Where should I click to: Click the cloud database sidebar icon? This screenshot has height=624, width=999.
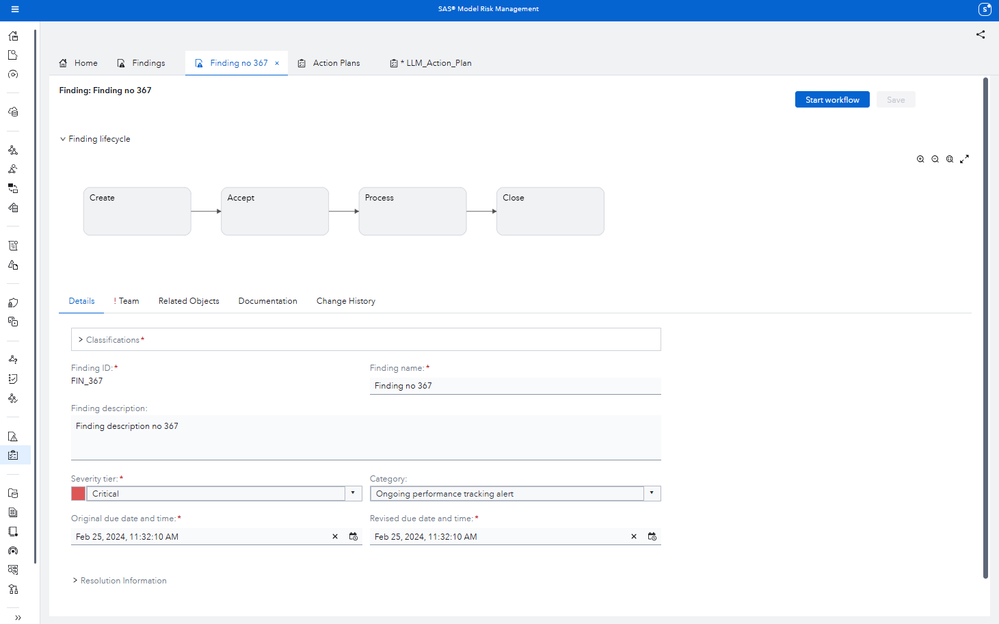click(x=13, y=112)
